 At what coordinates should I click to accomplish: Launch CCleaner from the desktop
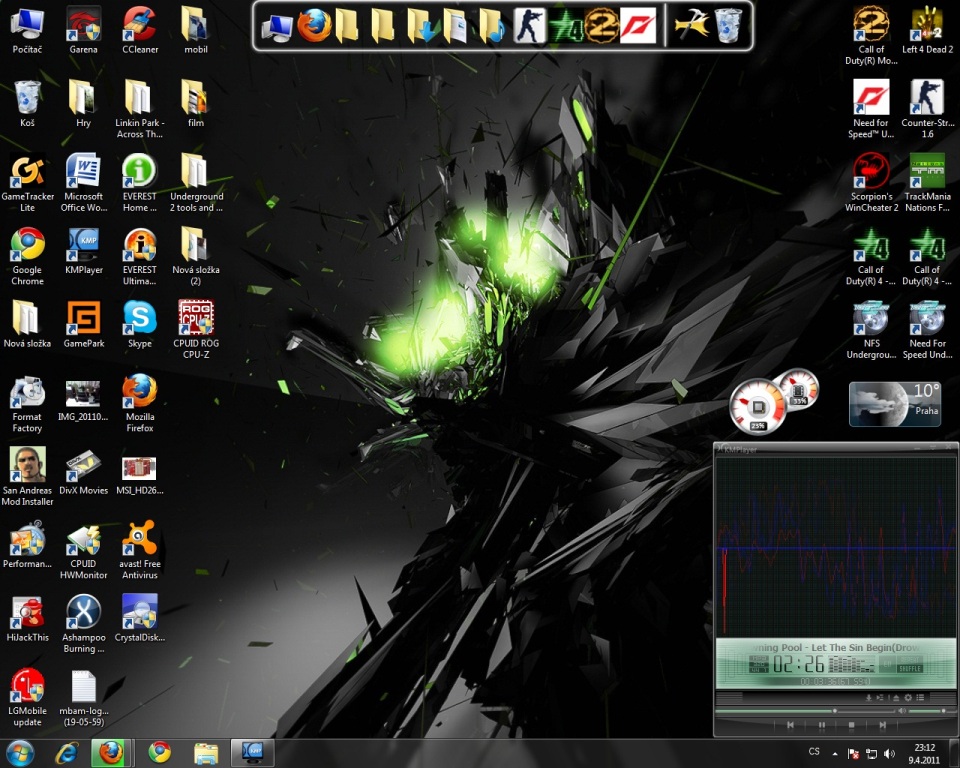pyautogui.click(x=139, y=24)
